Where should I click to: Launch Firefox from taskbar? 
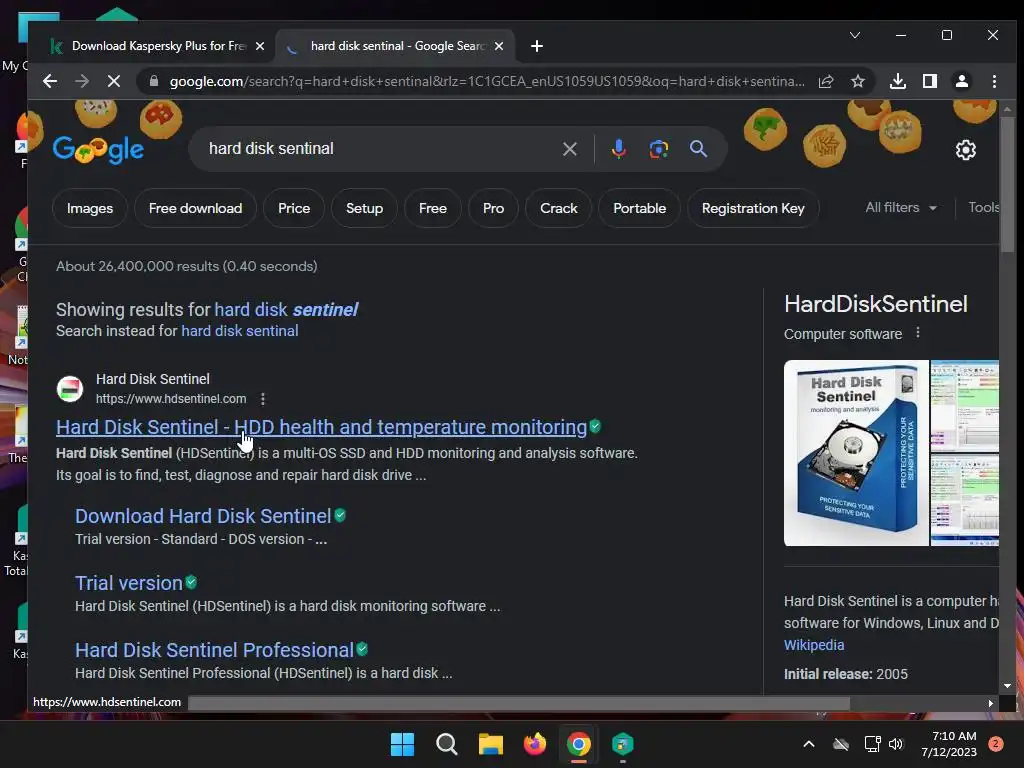coord(535,744)
